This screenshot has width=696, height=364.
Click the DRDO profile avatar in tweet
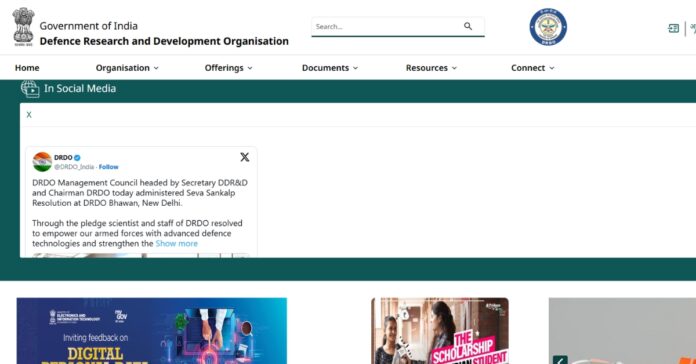coord(42,162)
